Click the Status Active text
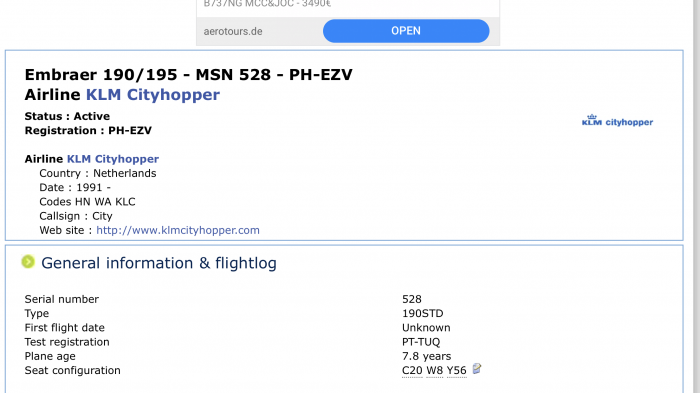Viewport: 700px width, 393px height. click(x=67, y=116)
